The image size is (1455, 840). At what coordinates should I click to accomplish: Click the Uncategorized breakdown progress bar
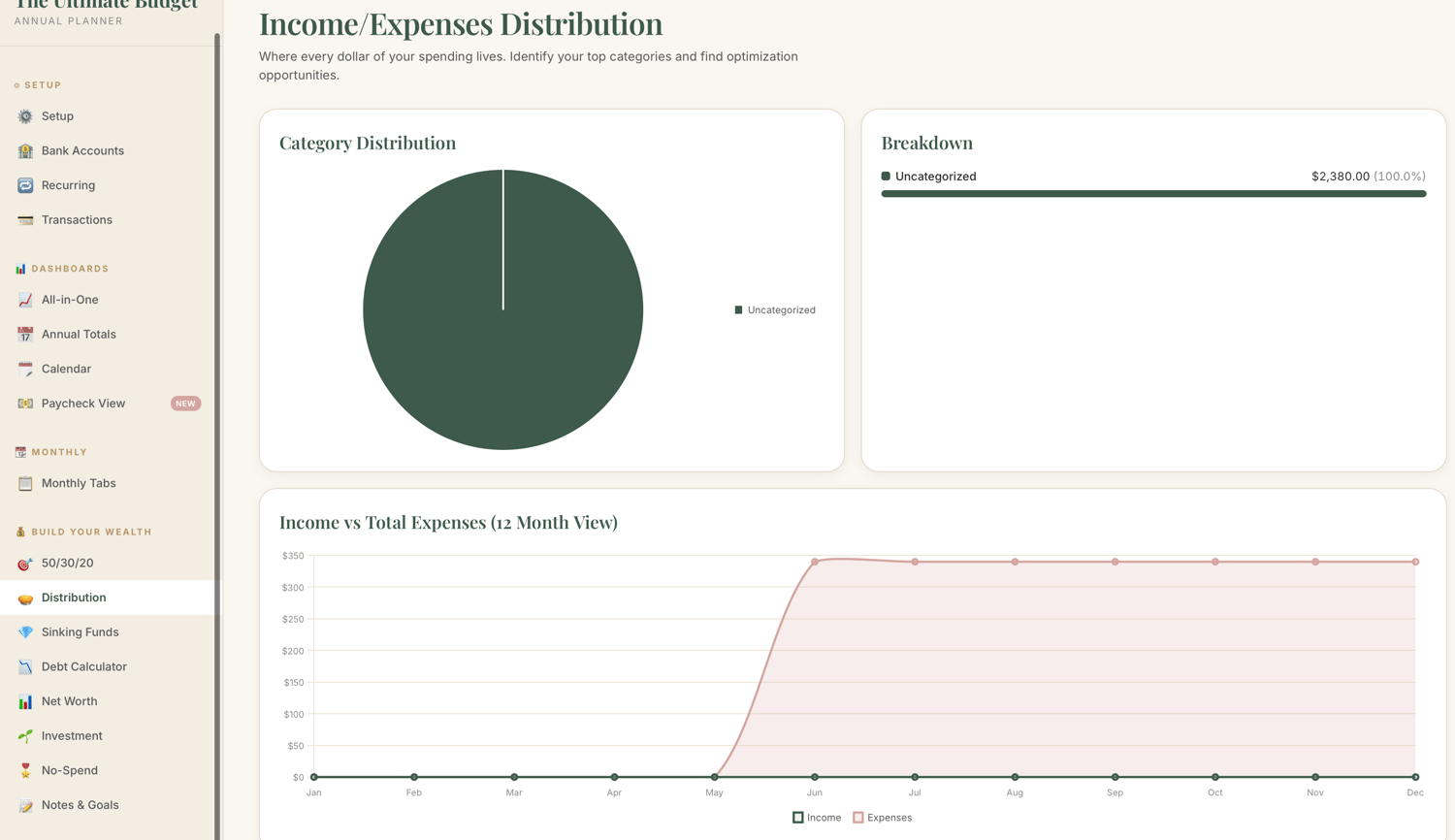(x=1153, y=194)
